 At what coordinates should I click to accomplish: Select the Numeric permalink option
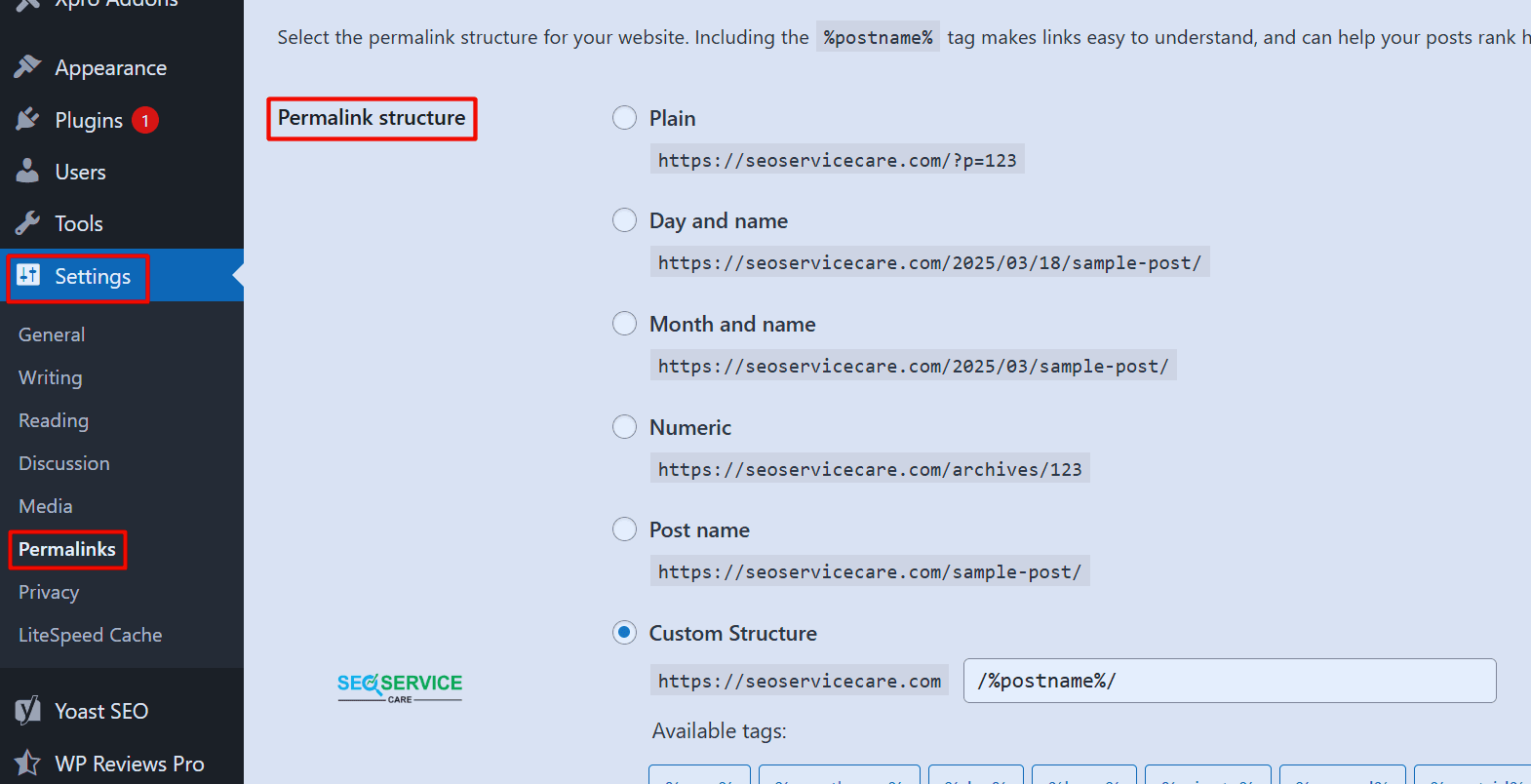(x=624, y=427)
